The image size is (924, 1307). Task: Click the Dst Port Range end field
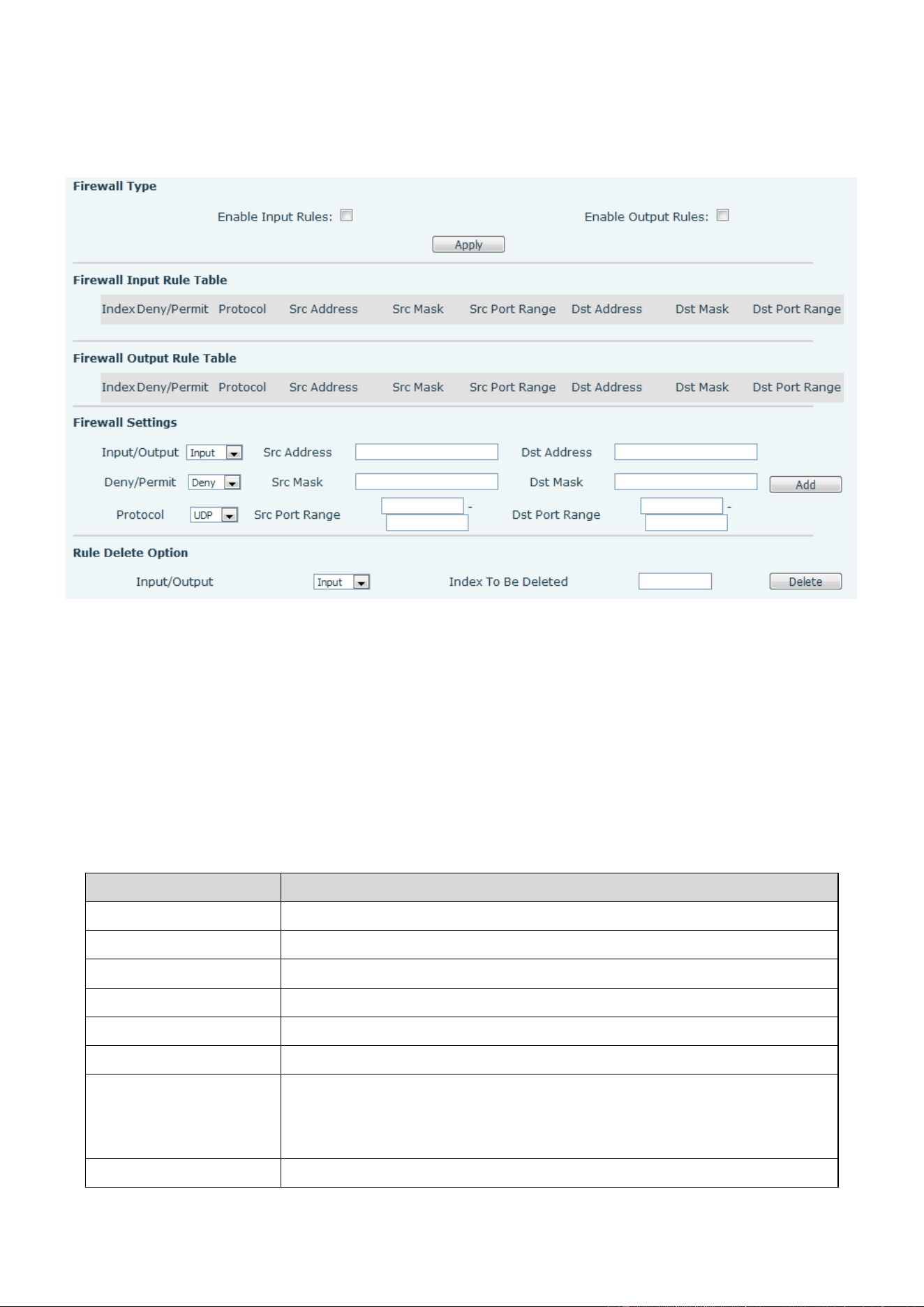(x=686, y=523)
